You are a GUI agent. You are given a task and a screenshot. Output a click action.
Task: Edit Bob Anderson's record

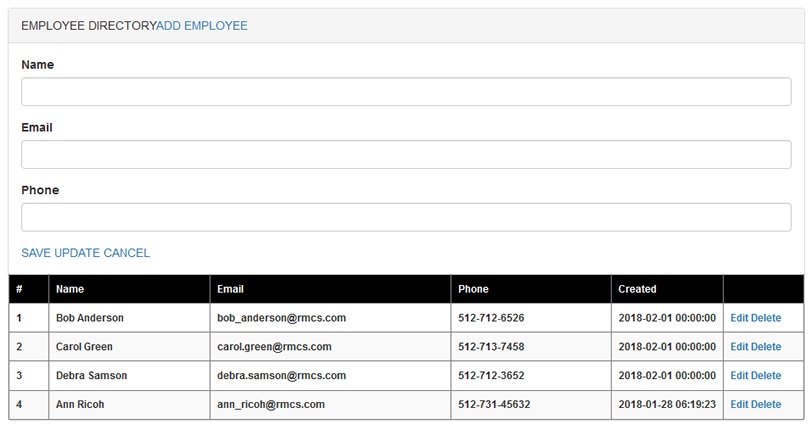[739, 318]
